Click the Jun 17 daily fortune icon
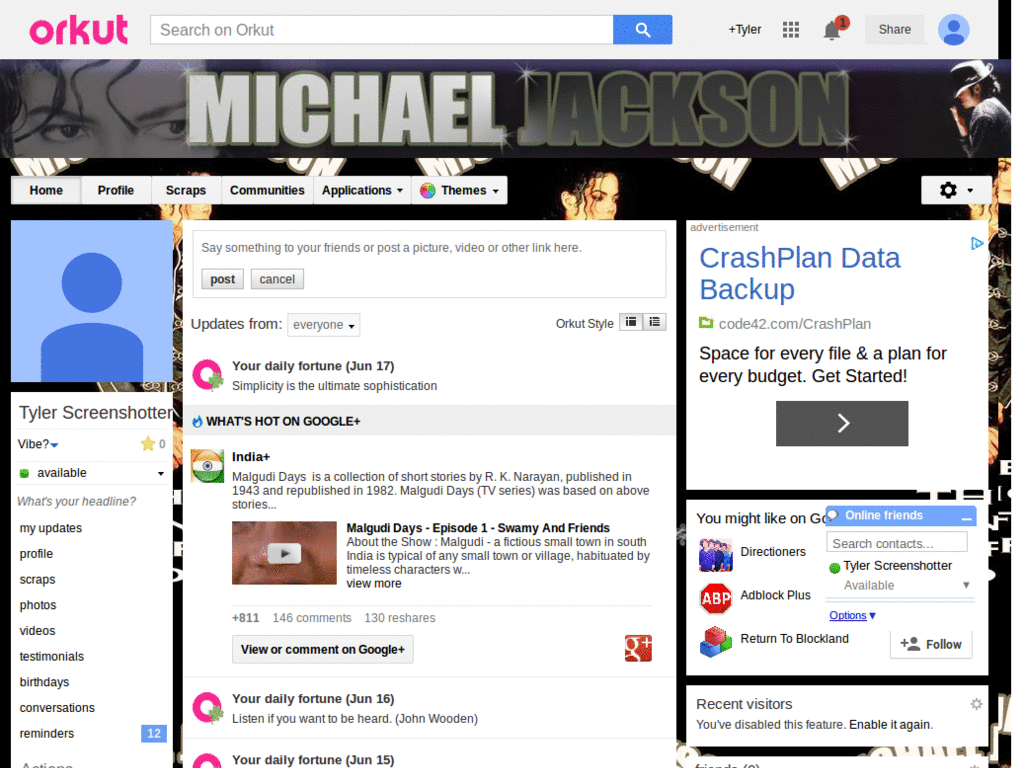This screenshot has width=1024, height=768. click(208, 376)
